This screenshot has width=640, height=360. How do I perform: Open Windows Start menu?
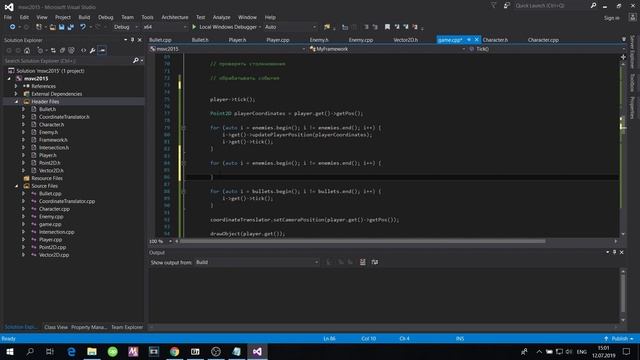[10, 351]
